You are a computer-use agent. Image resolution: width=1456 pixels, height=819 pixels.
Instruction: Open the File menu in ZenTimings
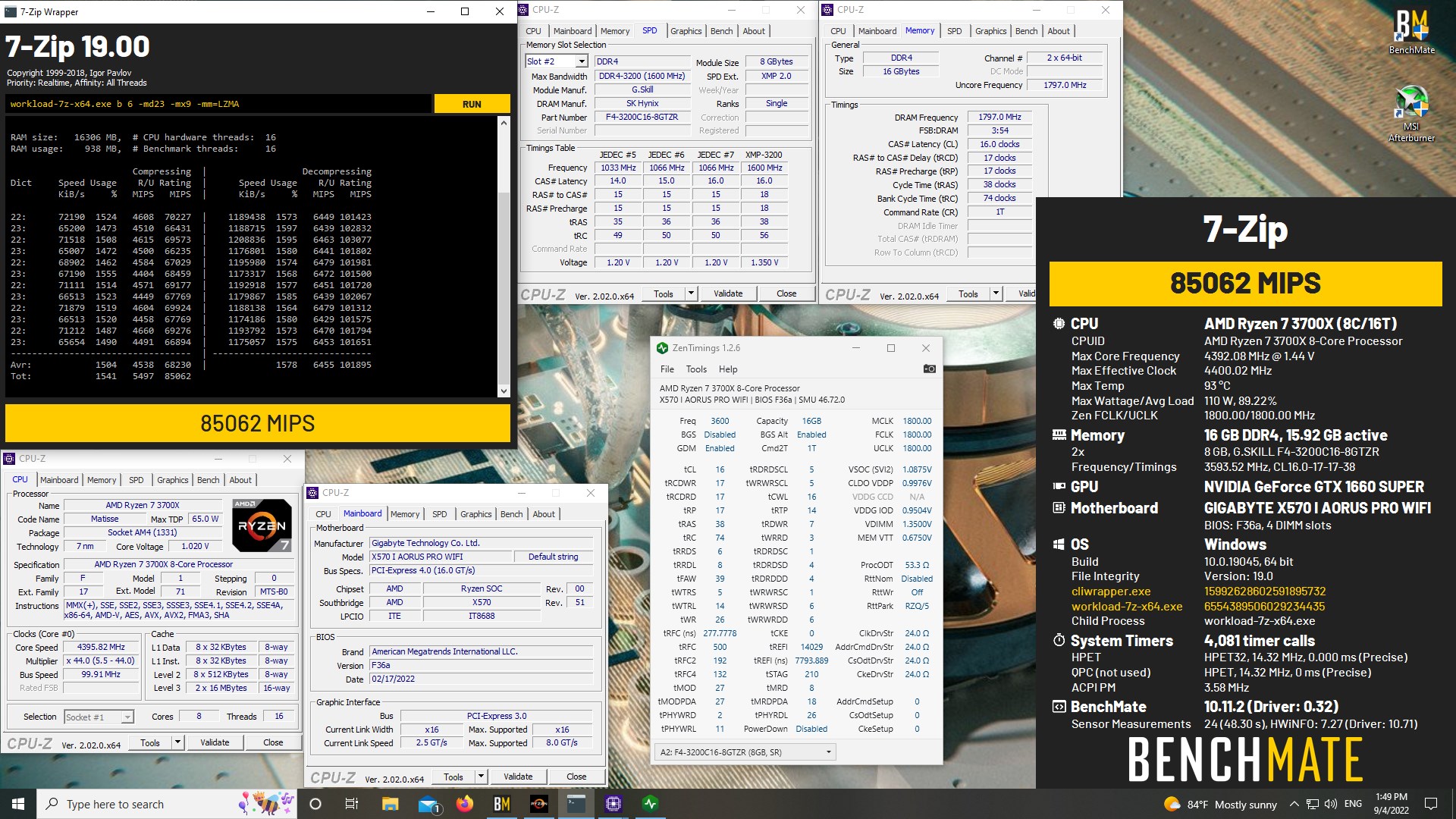click(667, 369)
